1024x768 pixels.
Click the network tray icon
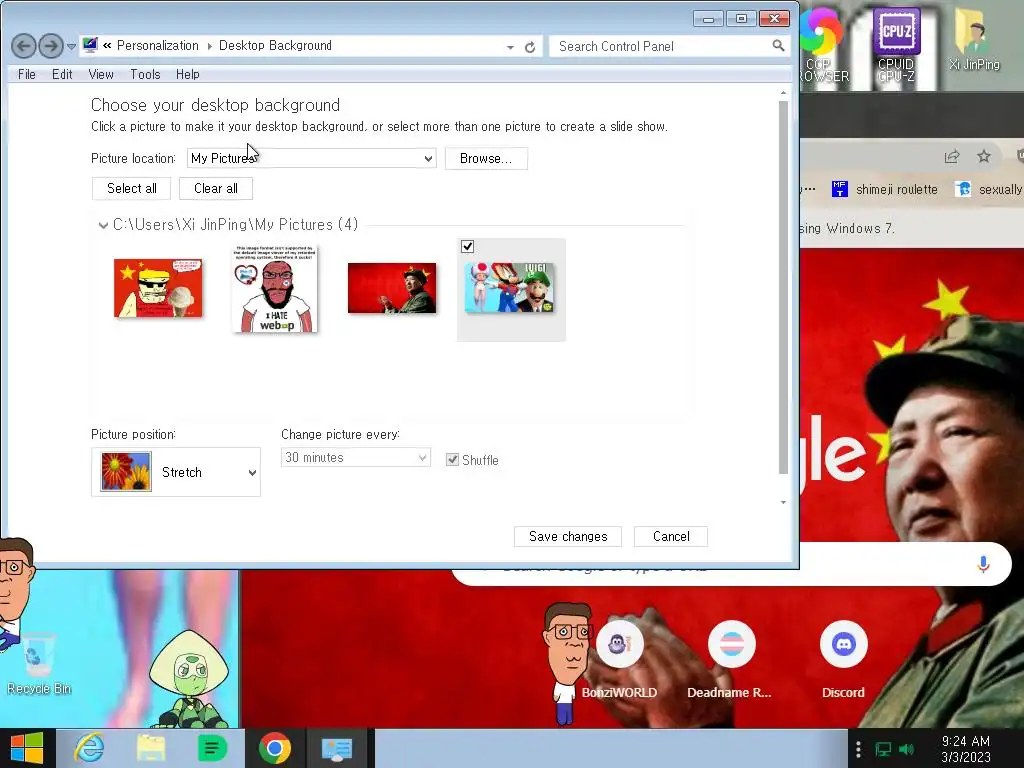883,750
